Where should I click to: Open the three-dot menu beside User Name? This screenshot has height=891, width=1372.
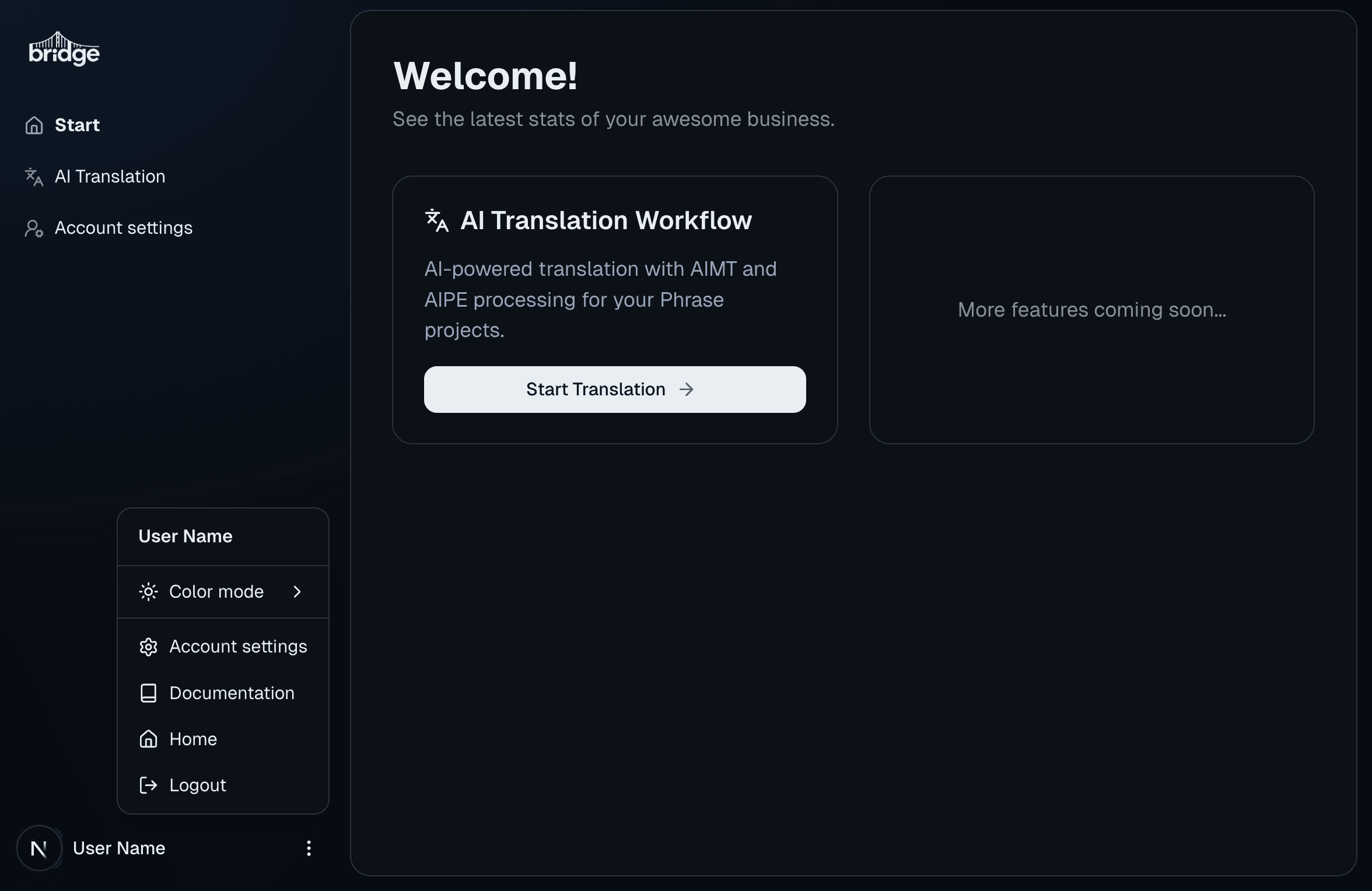tap(309, 848)
